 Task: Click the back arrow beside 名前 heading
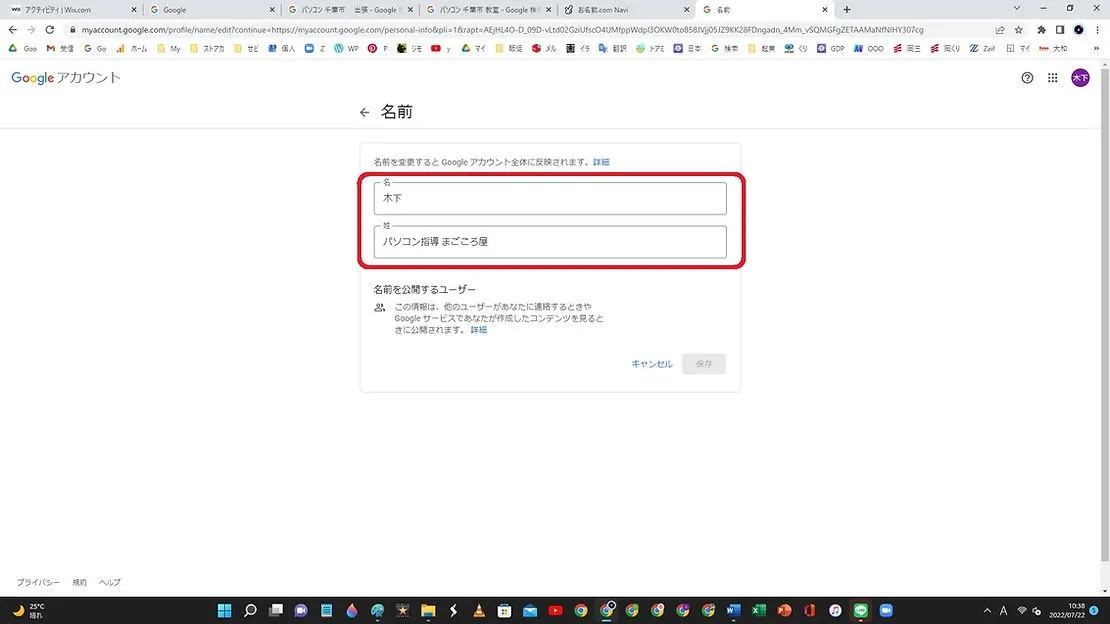click(x=364, y=113)
